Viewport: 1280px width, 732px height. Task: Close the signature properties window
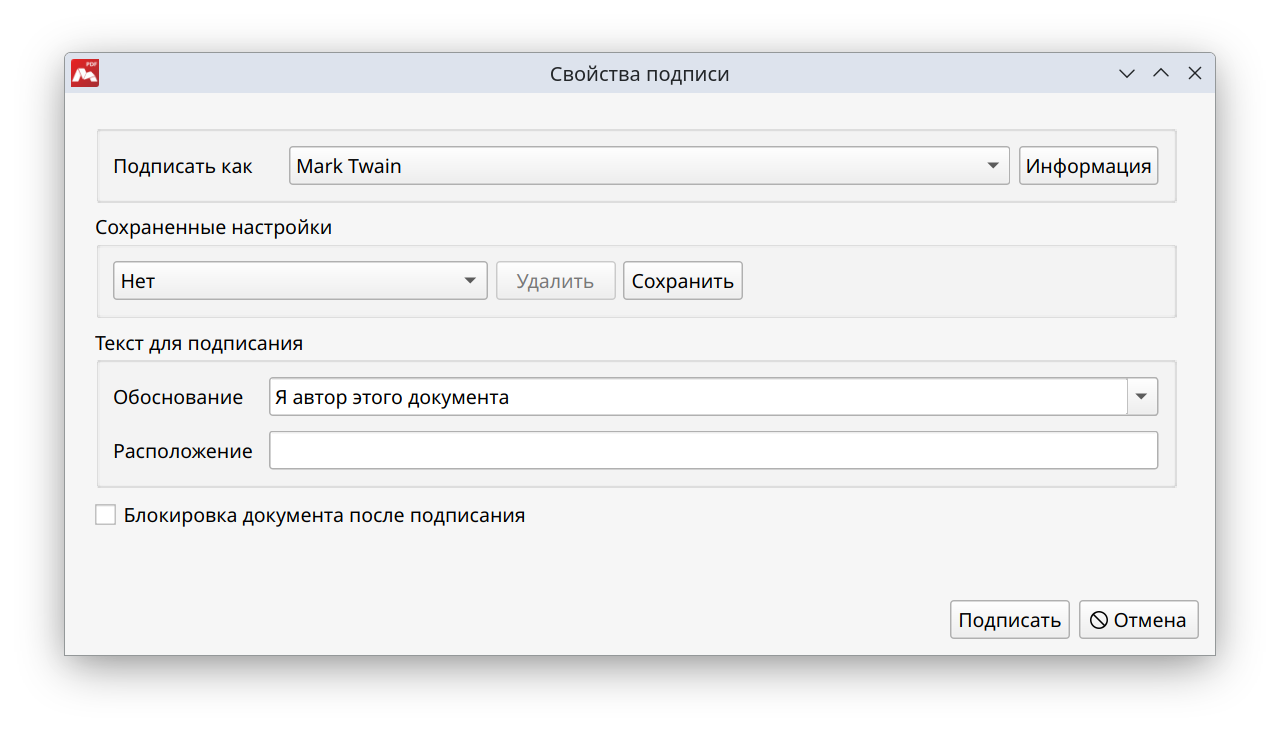click(x=1194, y=74)
